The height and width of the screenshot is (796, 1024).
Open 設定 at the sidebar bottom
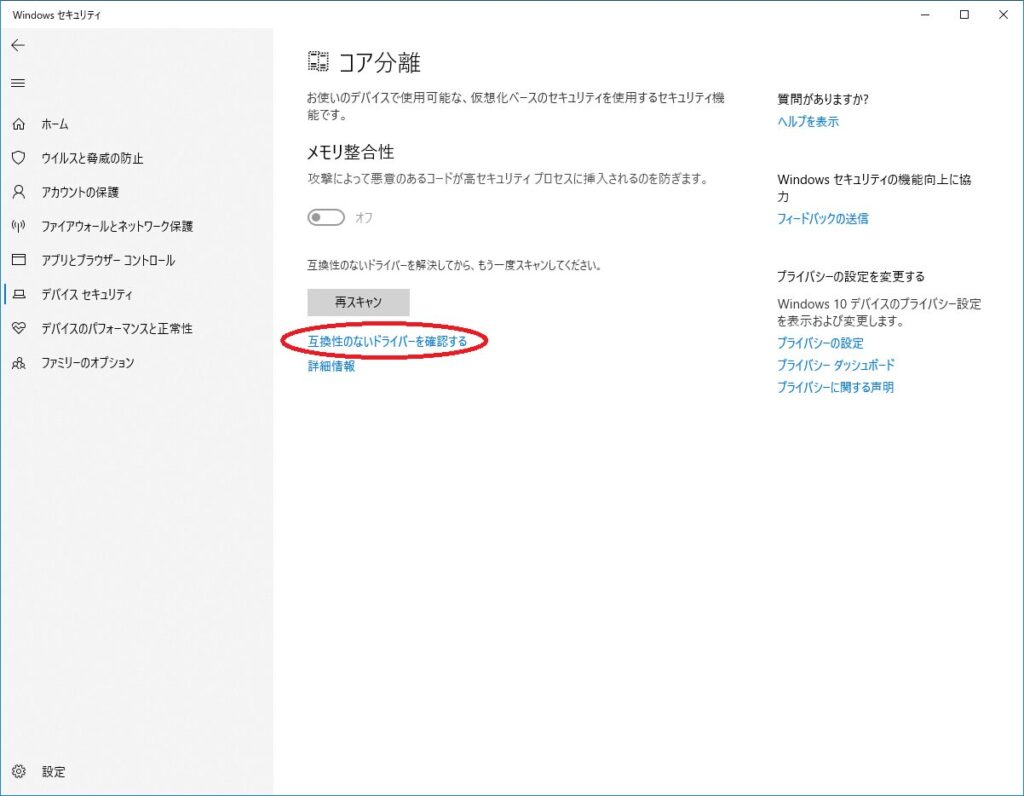coord(54,772)
